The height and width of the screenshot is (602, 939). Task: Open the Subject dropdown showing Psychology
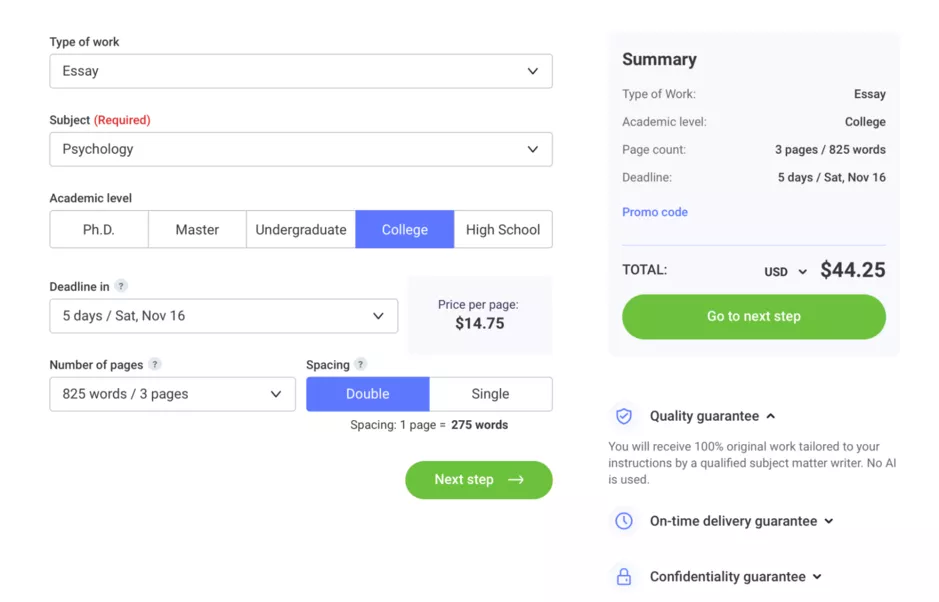301,149
